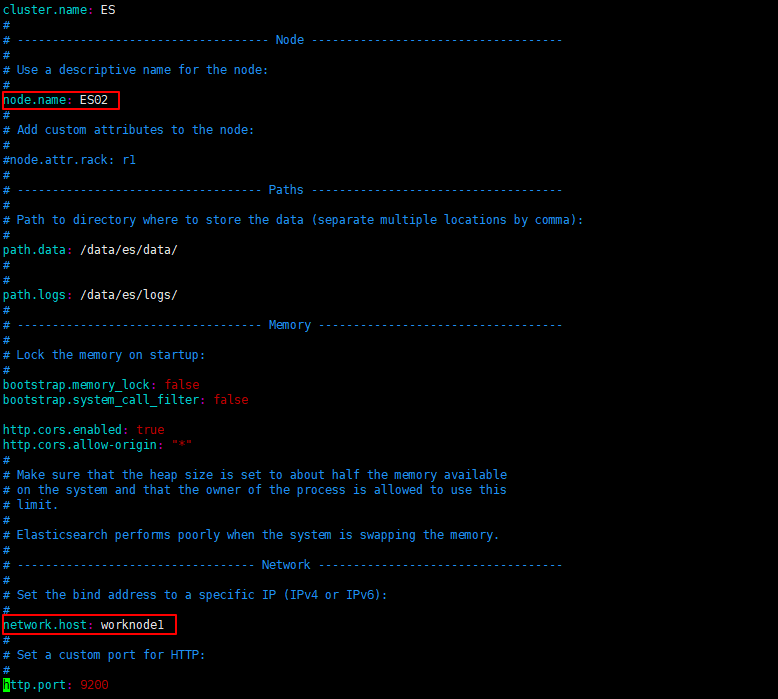Screen dimensions: 778x699
Task: Click comment 'Lock the memory on startup'
Action: click(x=104, y=355)
